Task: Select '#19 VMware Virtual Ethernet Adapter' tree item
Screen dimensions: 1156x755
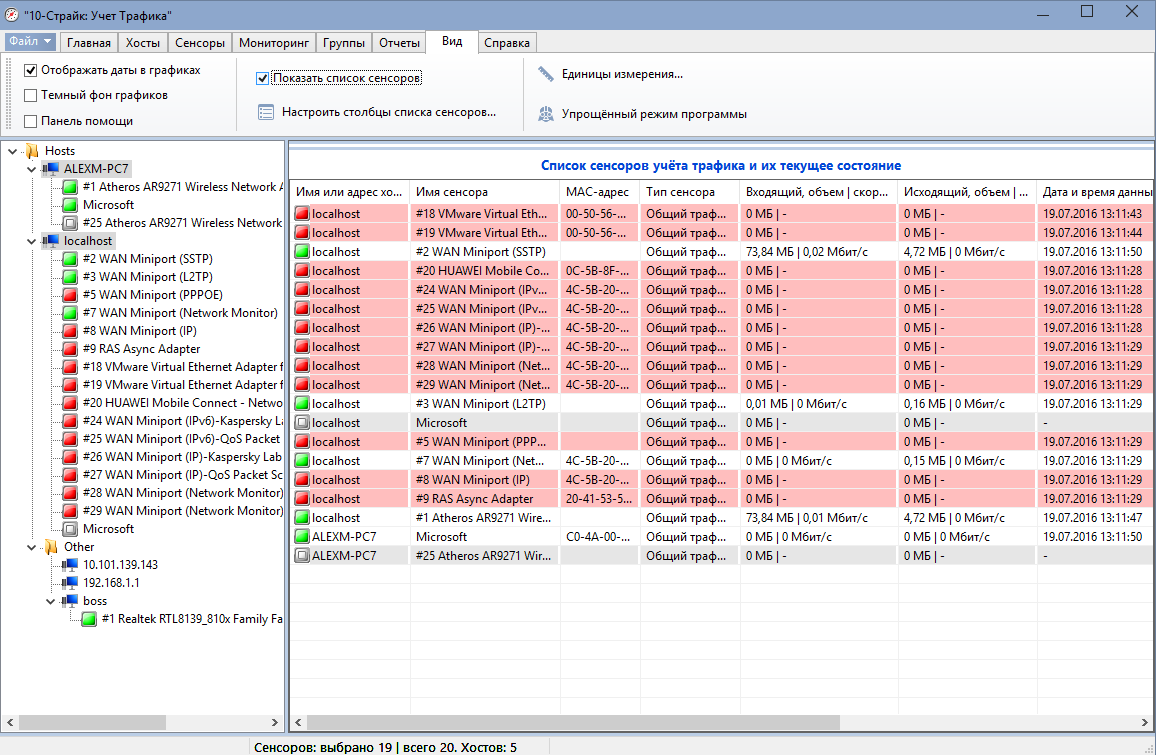Action: click(181, 385)
